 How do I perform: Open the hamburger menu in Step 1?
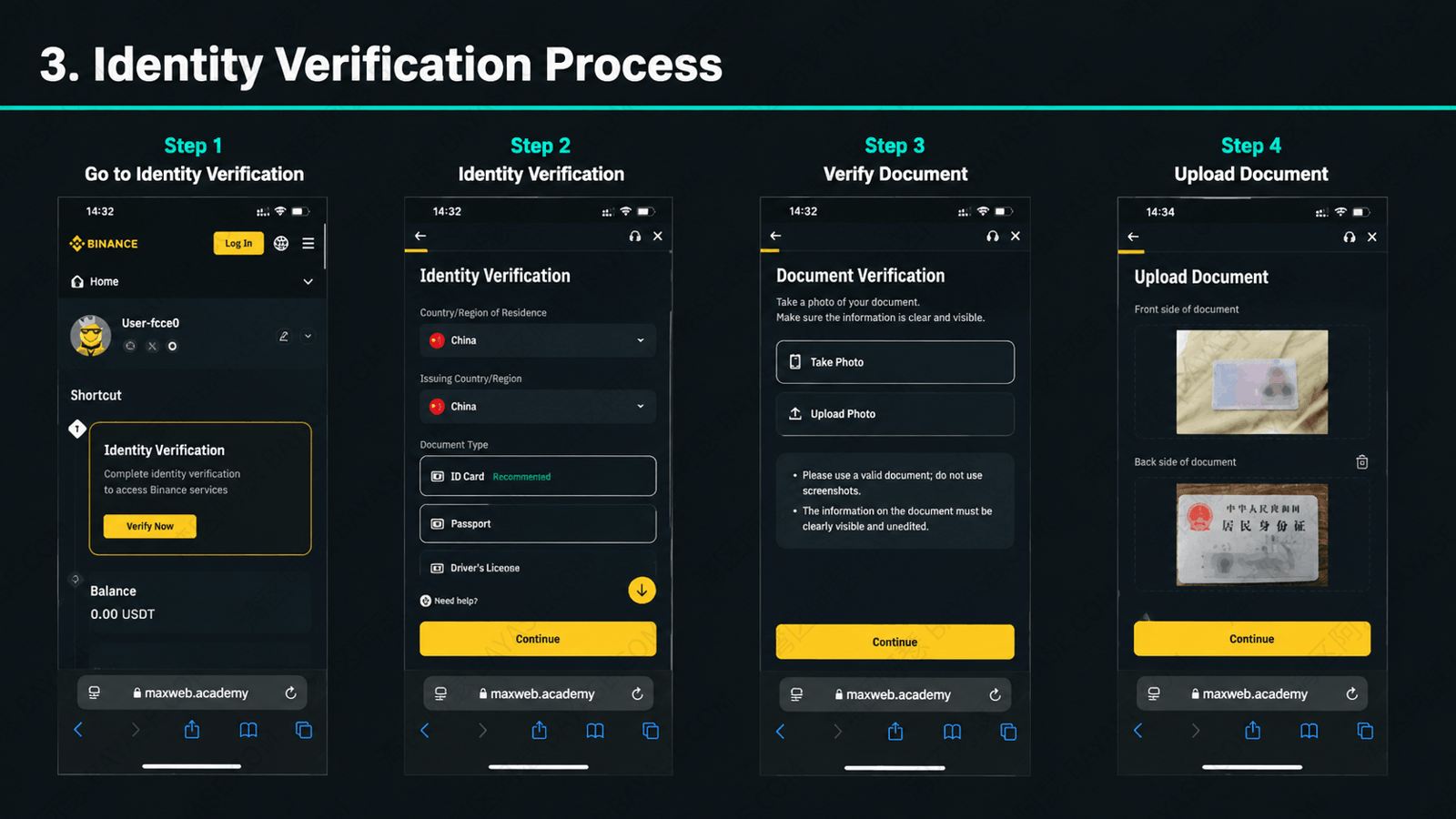(x=308, y=243)
